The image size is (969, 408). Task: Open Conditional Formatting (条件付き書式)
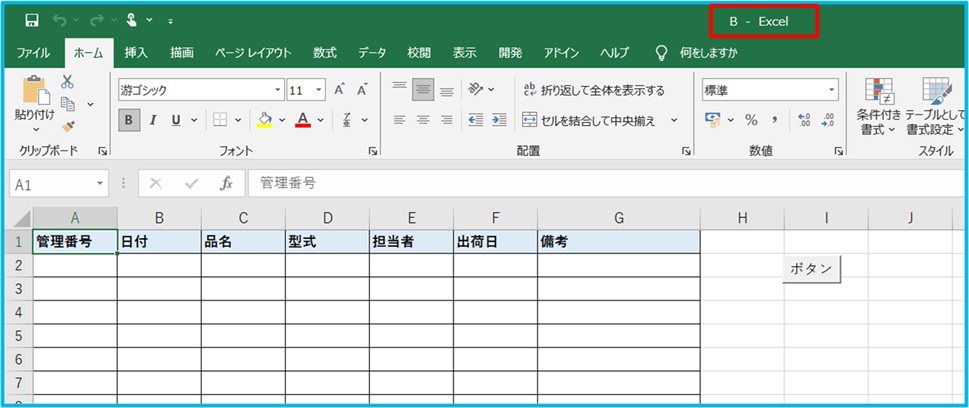point(877,110)
